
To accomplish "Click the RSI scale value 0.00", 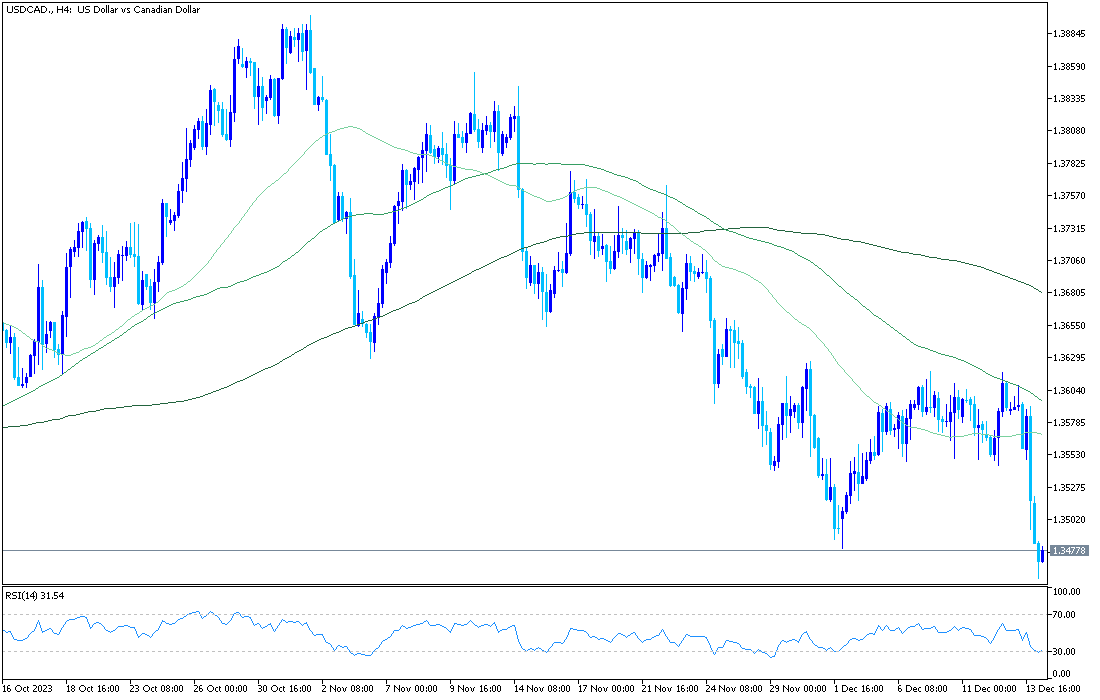I will coord(1063,675).
